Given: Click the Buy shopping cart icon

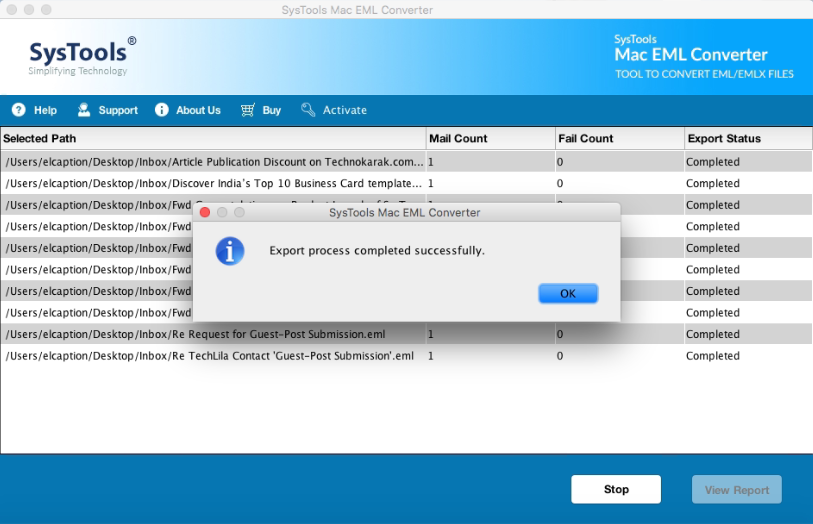Looking at the screenshot, I should pos(247,110).
